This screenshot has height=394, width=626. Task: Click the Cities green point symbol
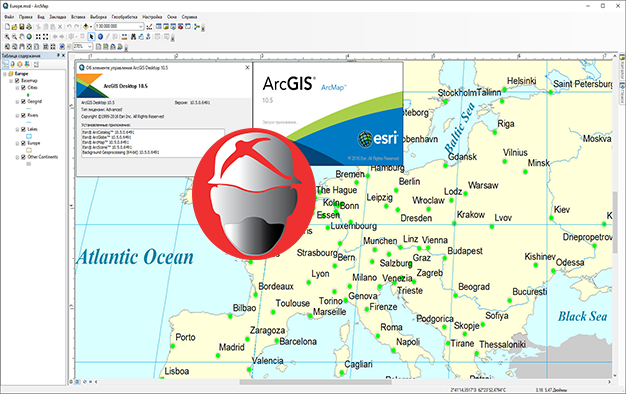point(28,95)
